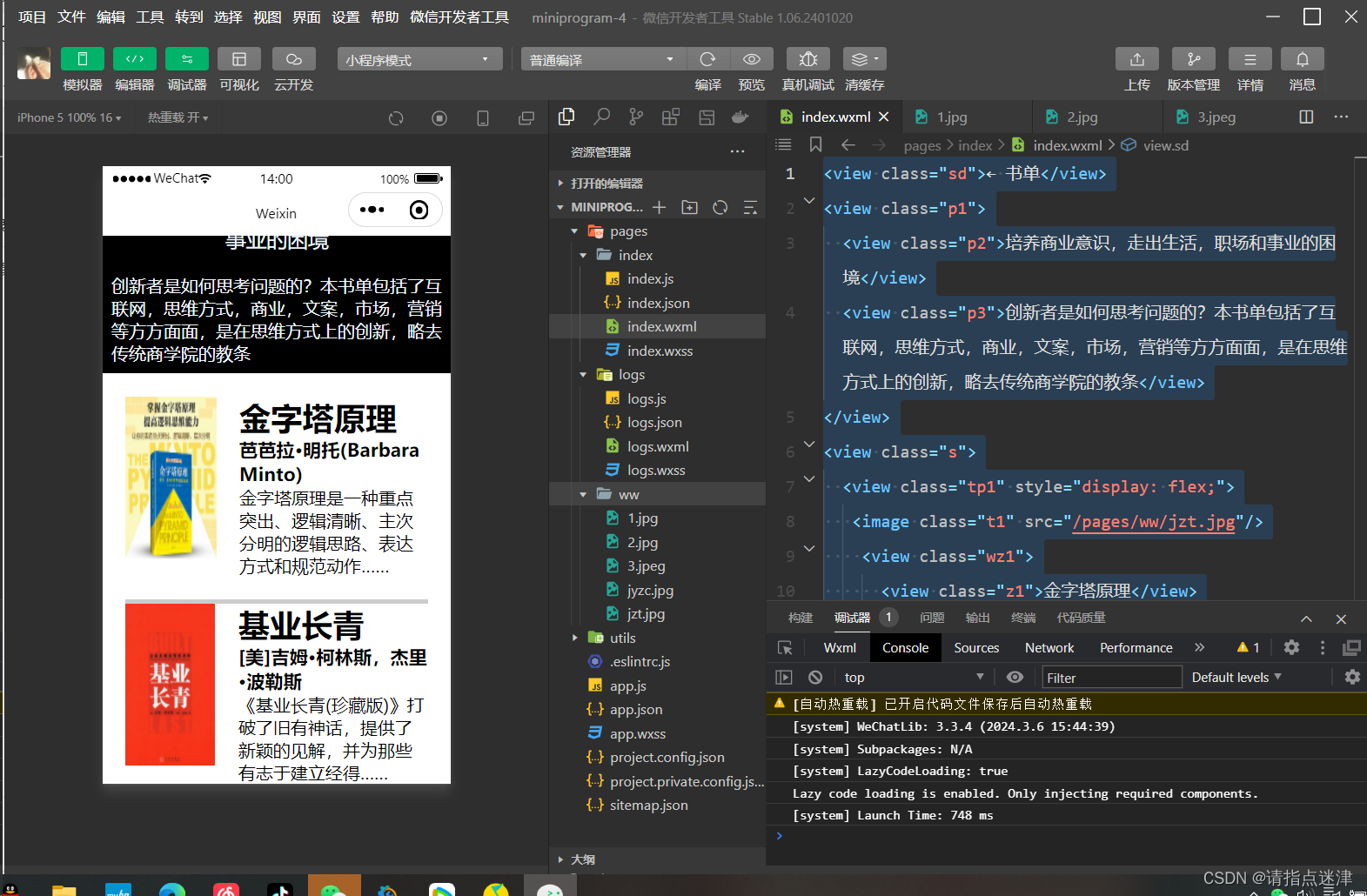This screenshot has height=896, width=1367.
Task: Open the 设置 menu
Action: coord(345,17)
